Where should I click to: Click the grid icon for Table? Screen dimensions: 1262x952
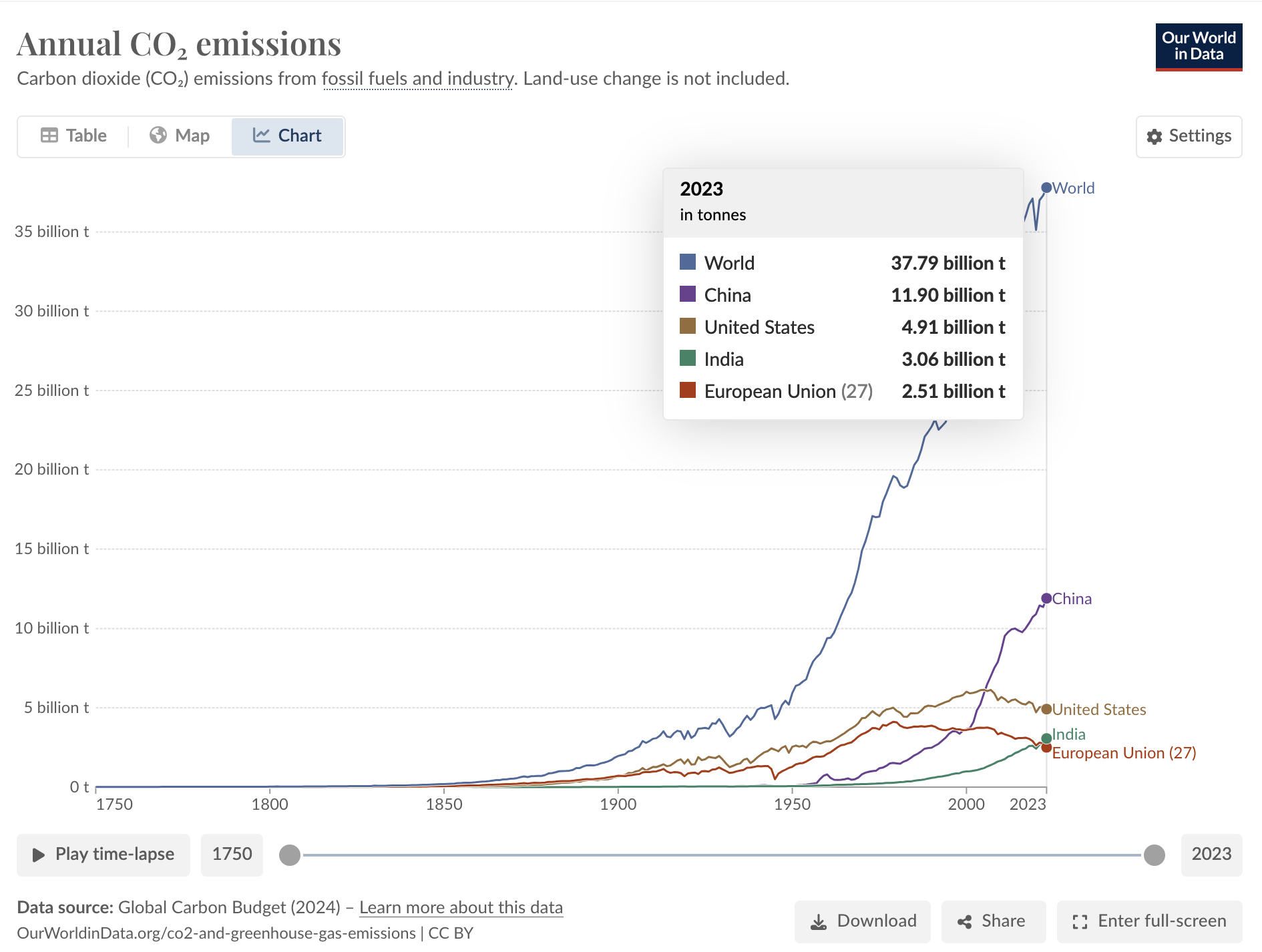coord(49,136)
